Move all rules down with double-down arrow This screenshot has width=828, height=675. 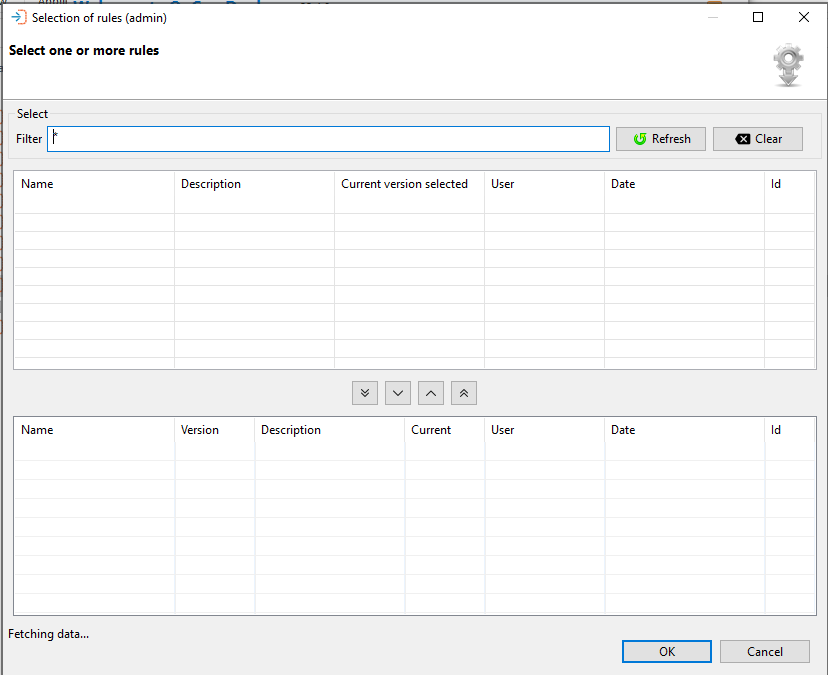365,393
